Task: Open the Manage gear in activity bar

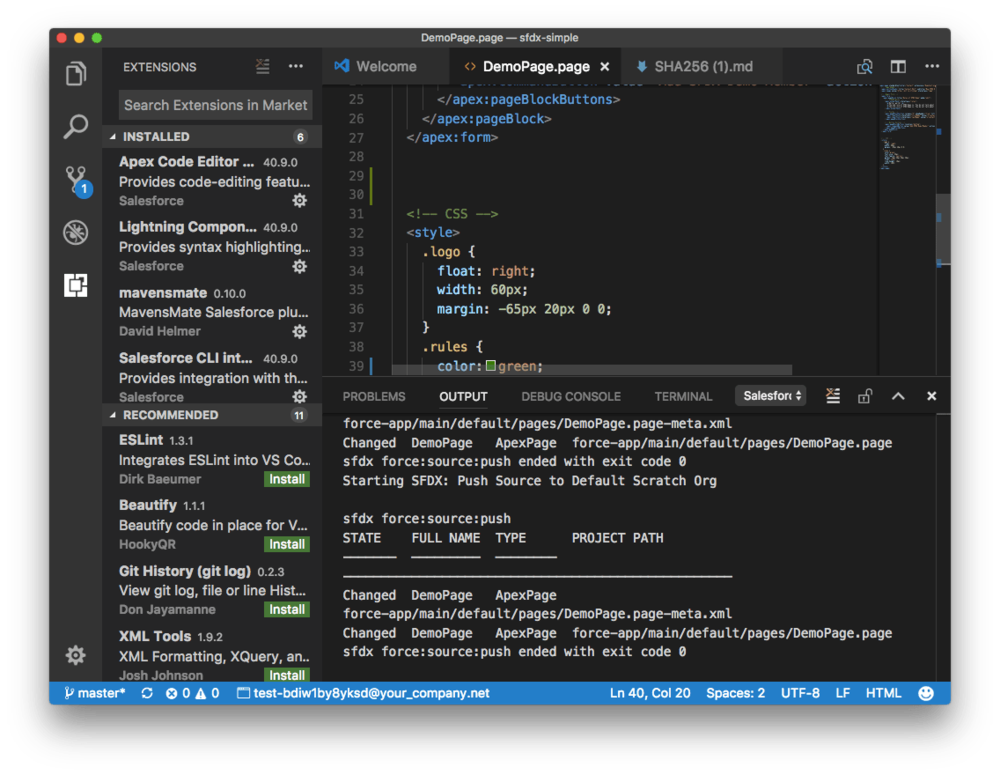Action: [x=75, y=655]
